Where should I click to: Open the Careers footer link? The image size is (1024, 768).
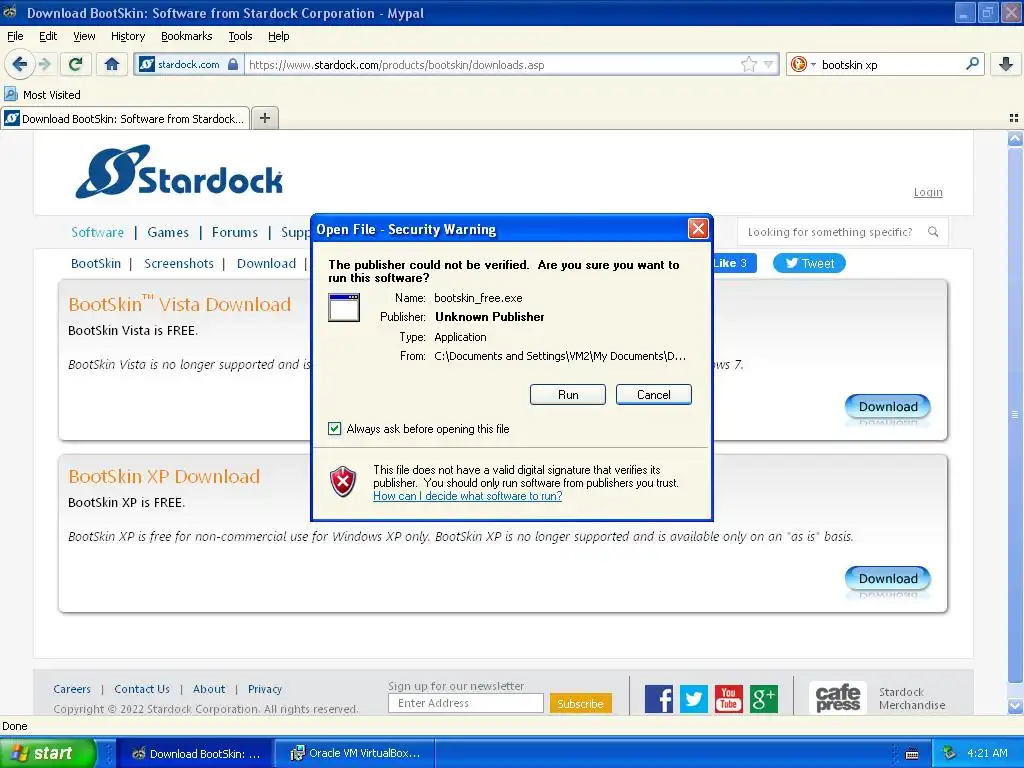(72, 688)
